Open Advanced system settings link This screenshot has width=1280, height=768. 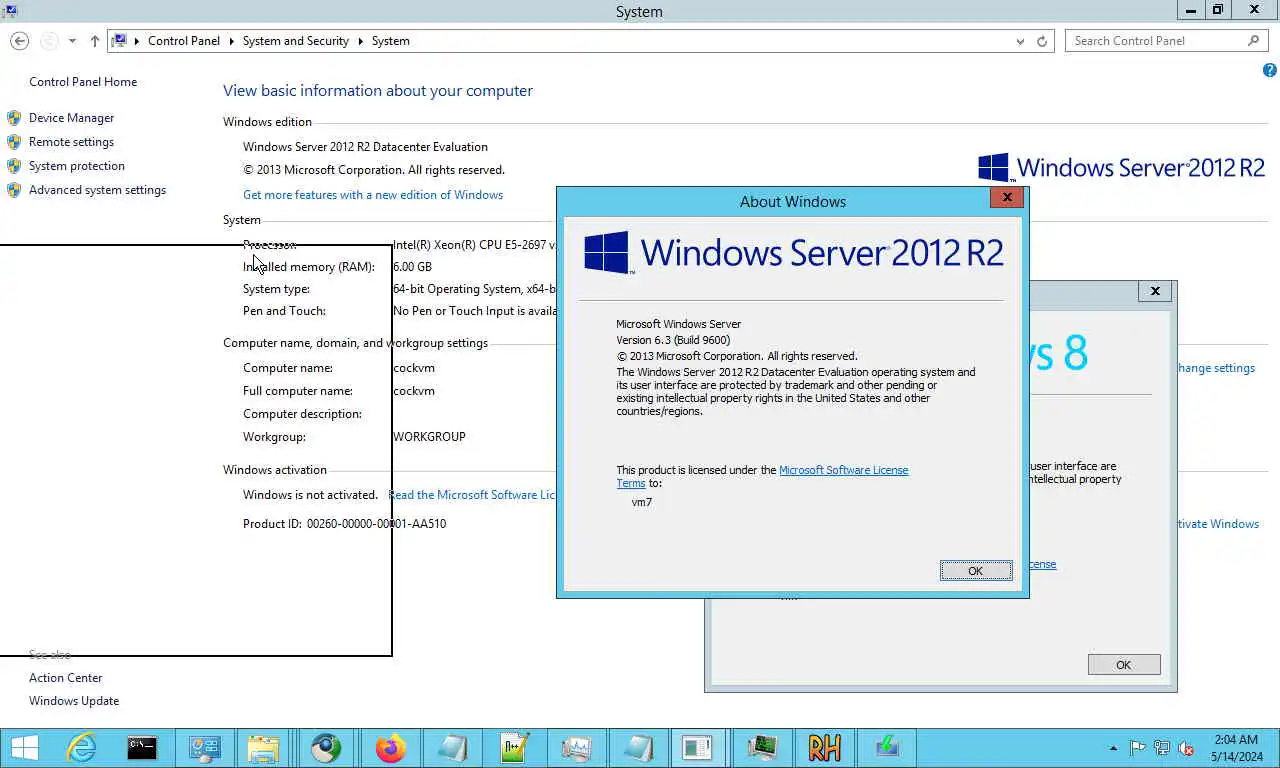(x=97, y=190)
